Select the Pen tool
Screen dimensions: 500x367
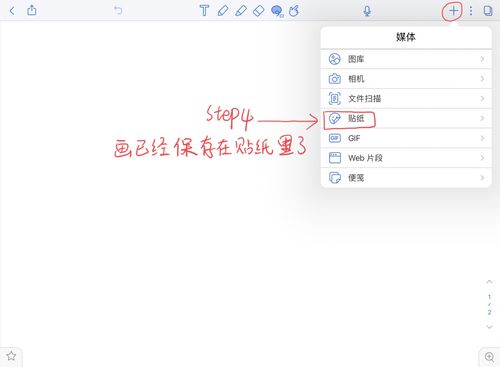coord(223,11)
